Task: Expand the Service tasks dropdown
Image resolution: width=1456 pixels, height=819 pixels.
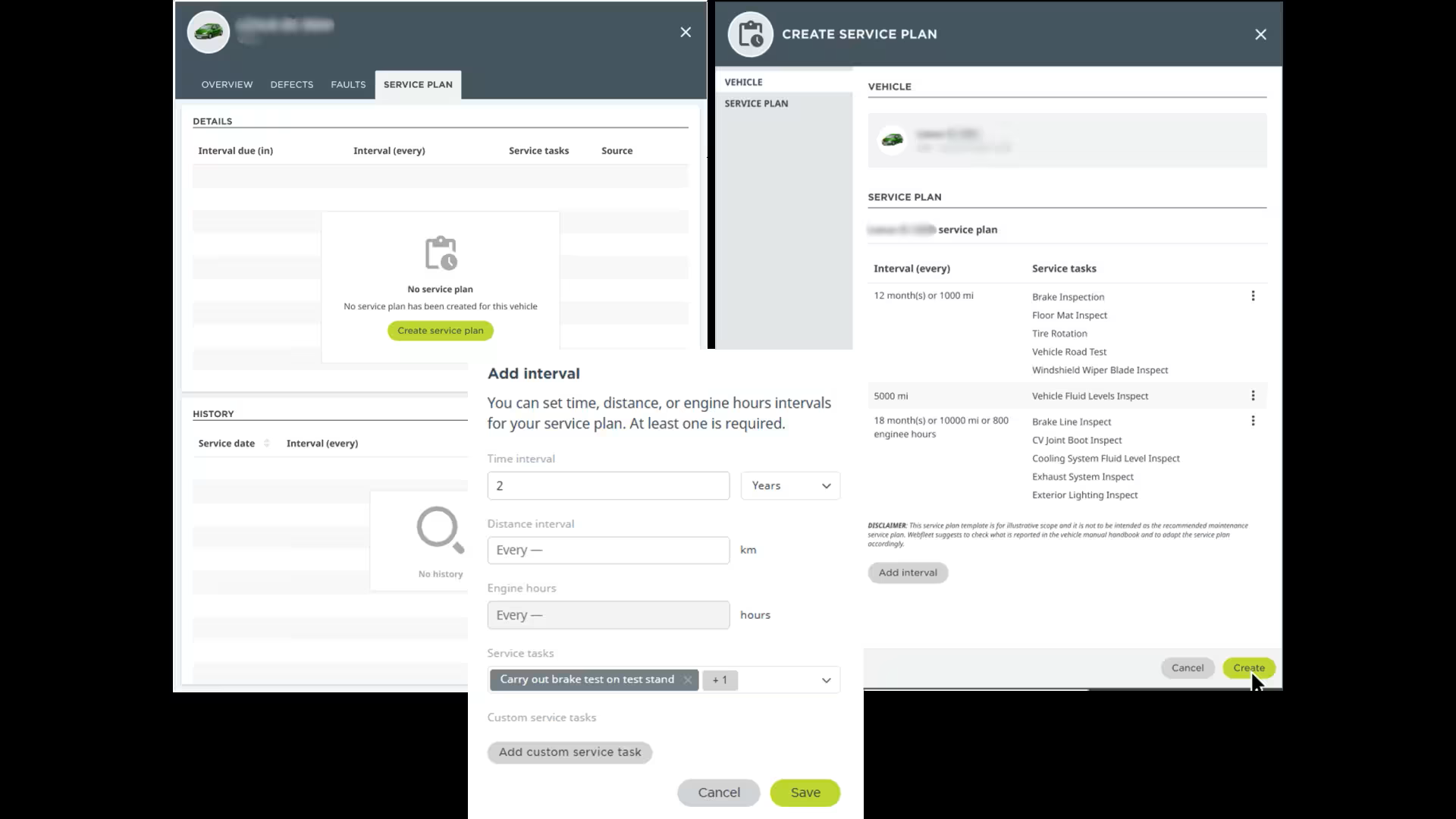Action: coord(826,680)
